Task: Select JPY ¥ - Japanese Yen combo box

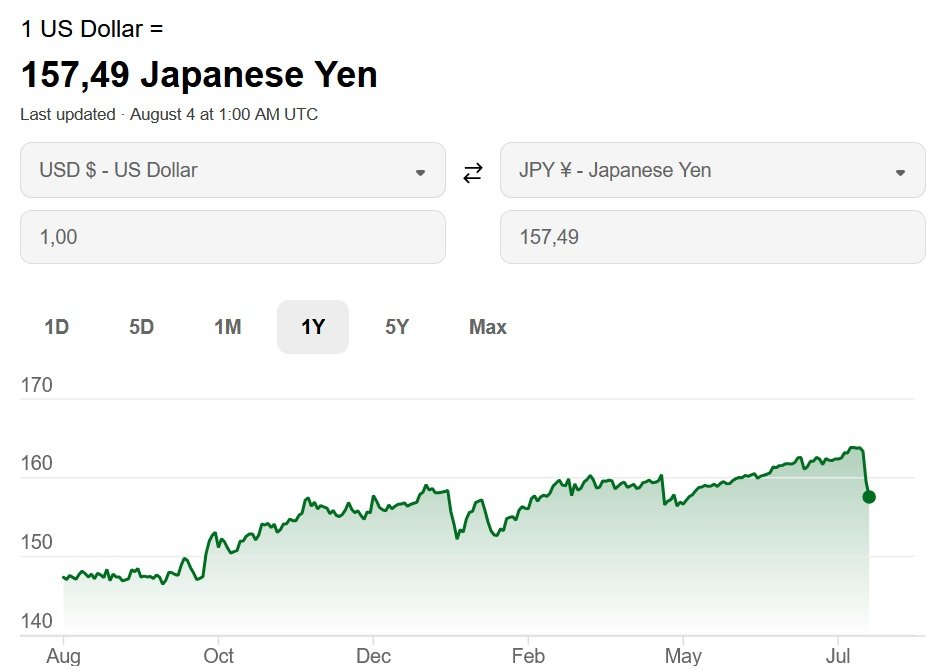Action: coord(713,170)
